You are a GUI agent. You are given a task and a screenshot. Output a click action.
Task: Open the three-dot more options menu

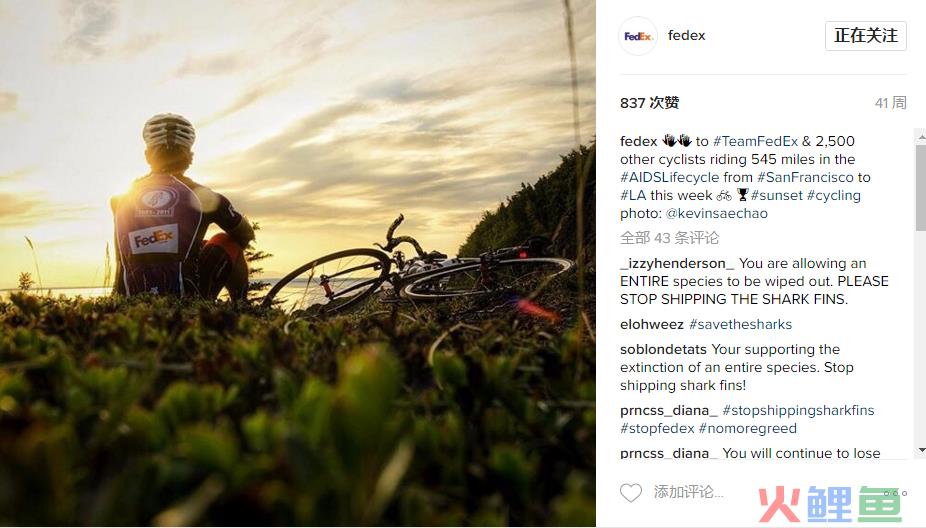pos(895,493)
